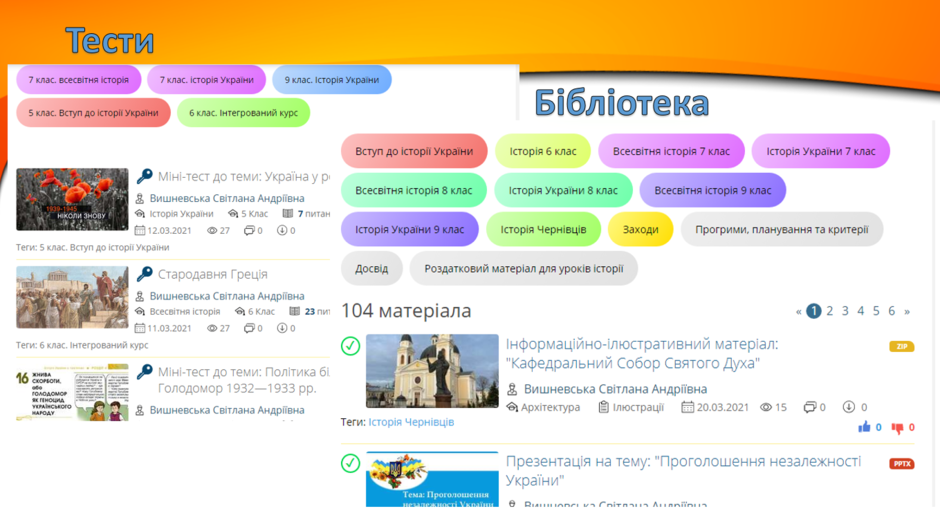The width and height of the screenshot is (940, 511).
Task: Click PPTX file badge on presentation
Action: 902,464
